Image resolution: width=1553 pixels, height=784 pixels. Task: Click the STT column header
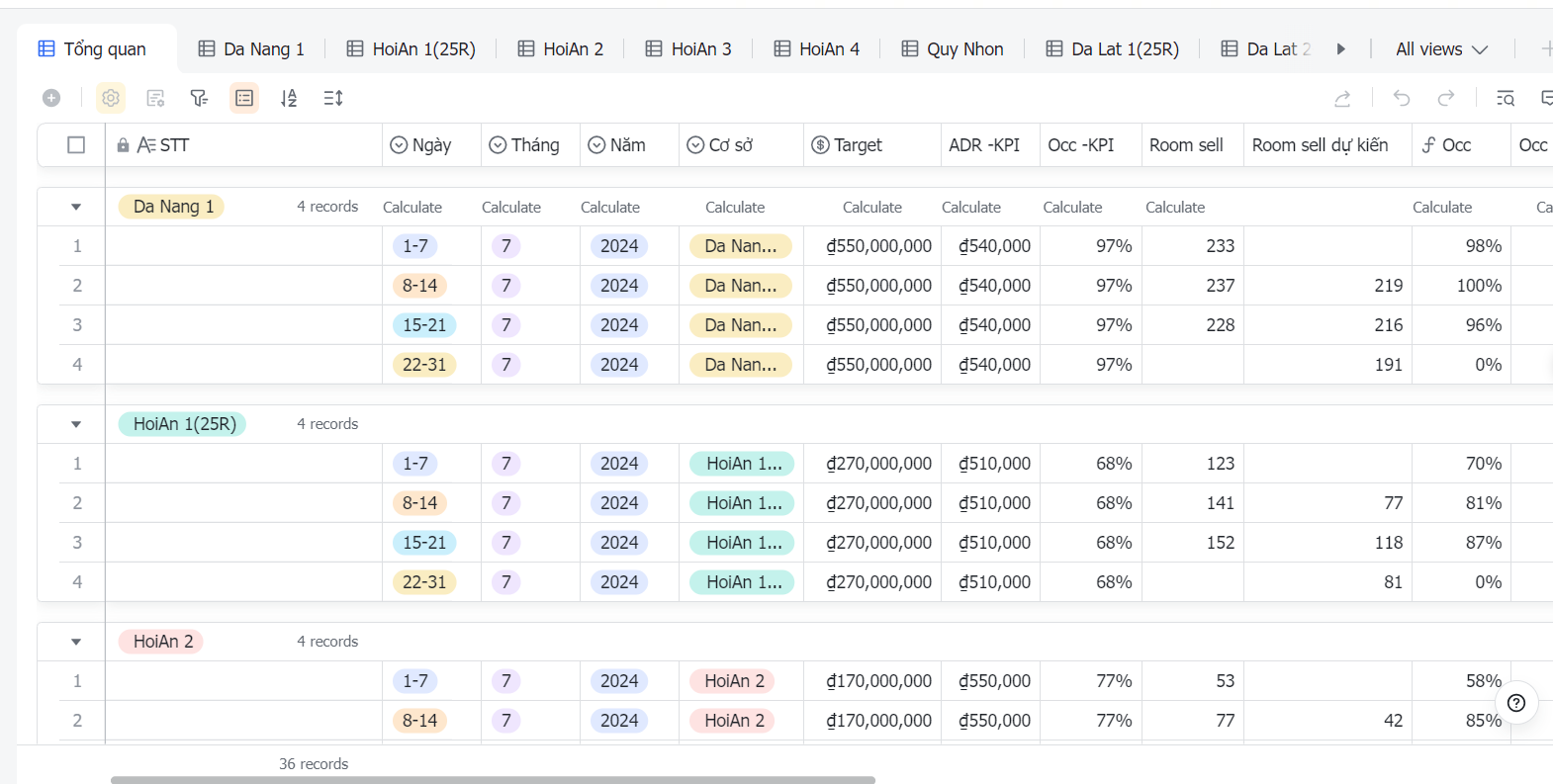pos(243,145)
